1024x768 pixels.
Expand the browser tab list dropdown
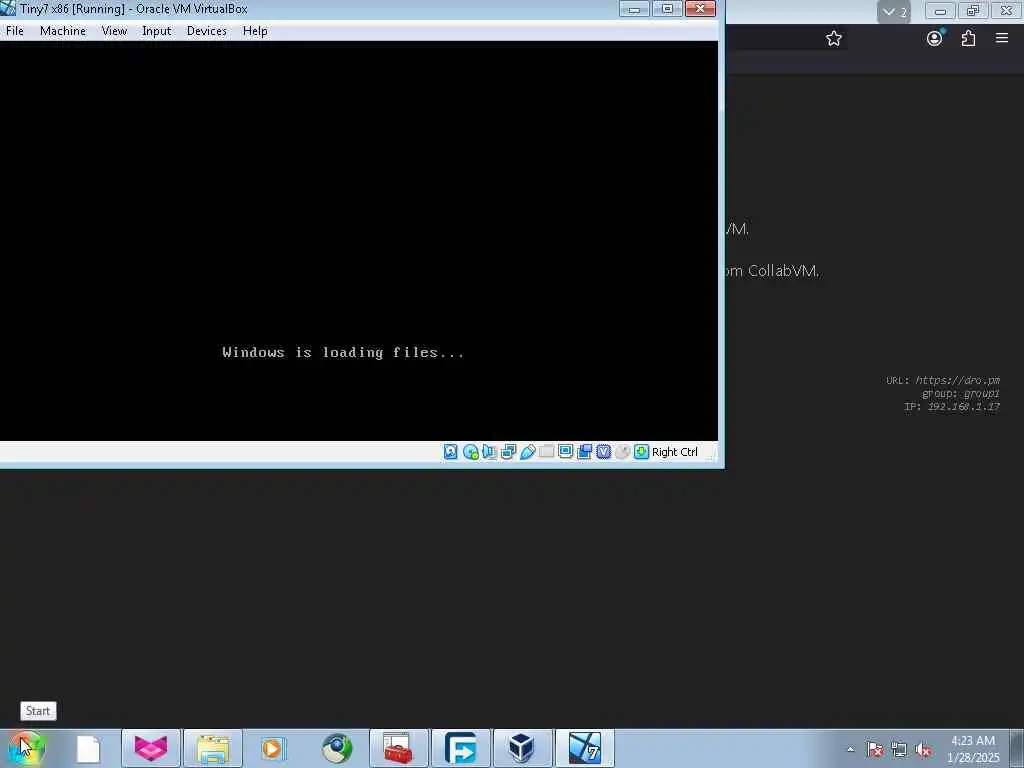pyautogui.click(x=894, y=11)
